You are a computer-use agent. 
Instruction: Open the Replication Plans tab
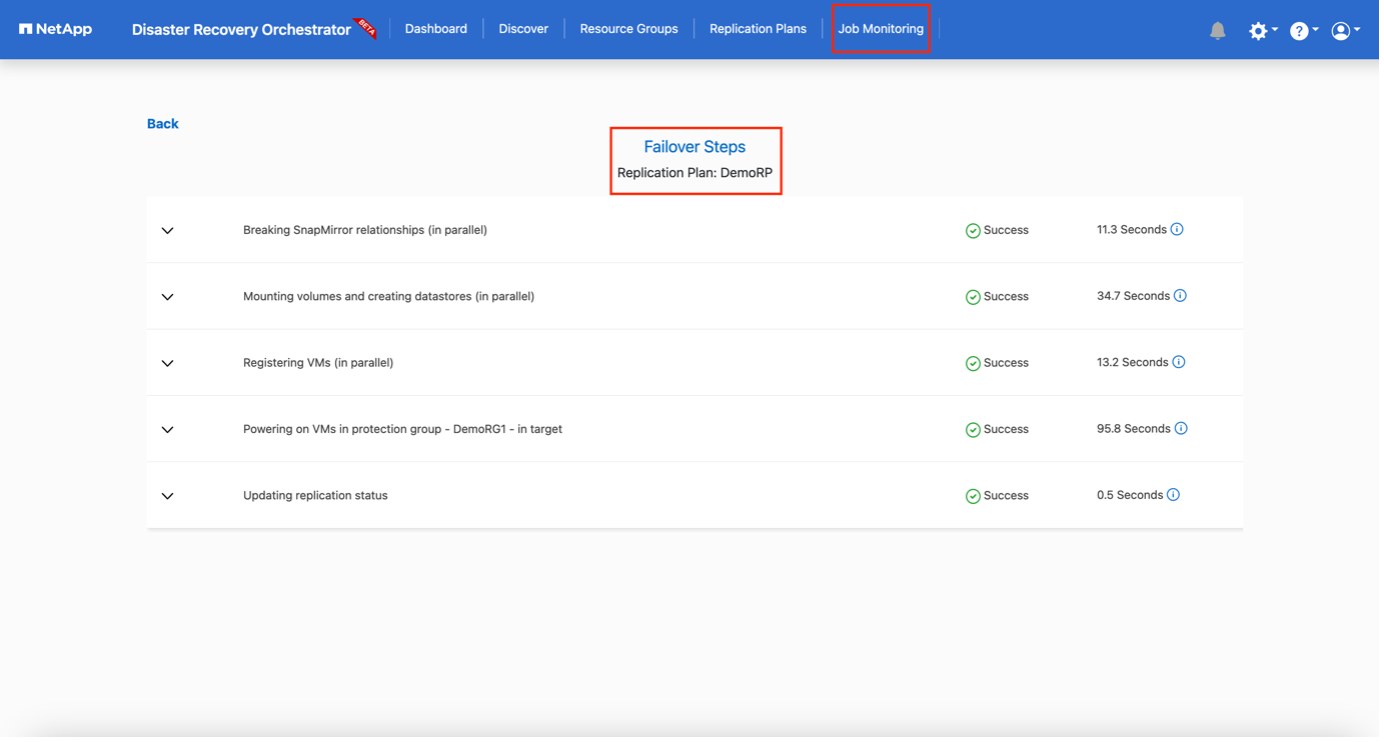(x=758, y=29)
